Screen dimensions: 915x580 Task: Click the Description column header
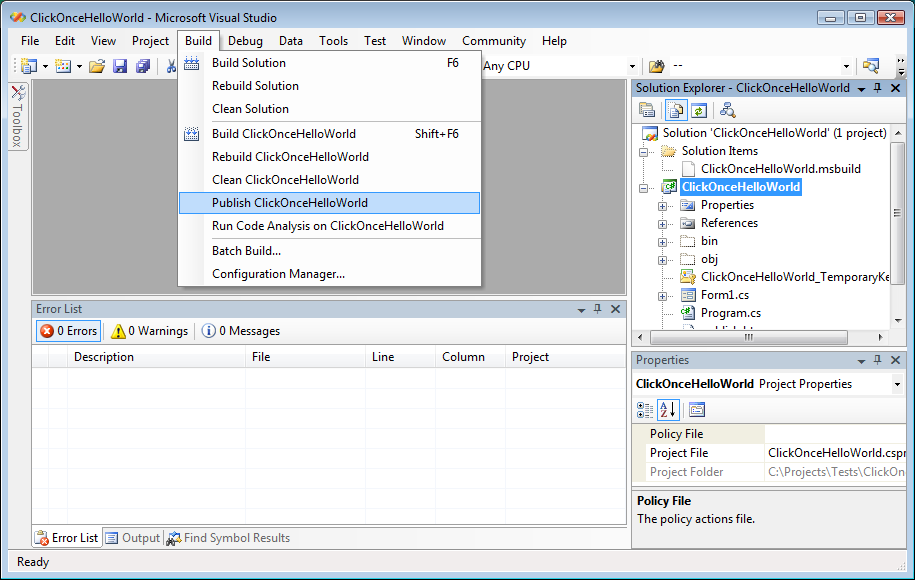(156, 357)
